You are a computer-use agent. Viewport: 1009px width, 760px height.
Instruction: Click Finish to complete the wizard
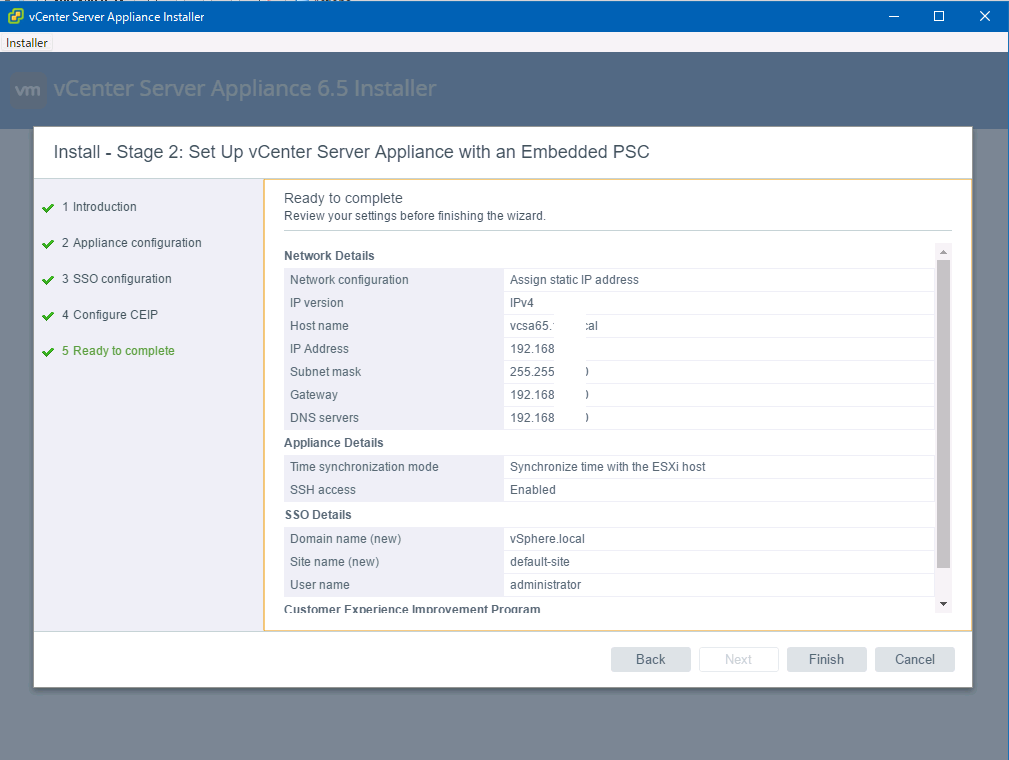coord(826,659)
